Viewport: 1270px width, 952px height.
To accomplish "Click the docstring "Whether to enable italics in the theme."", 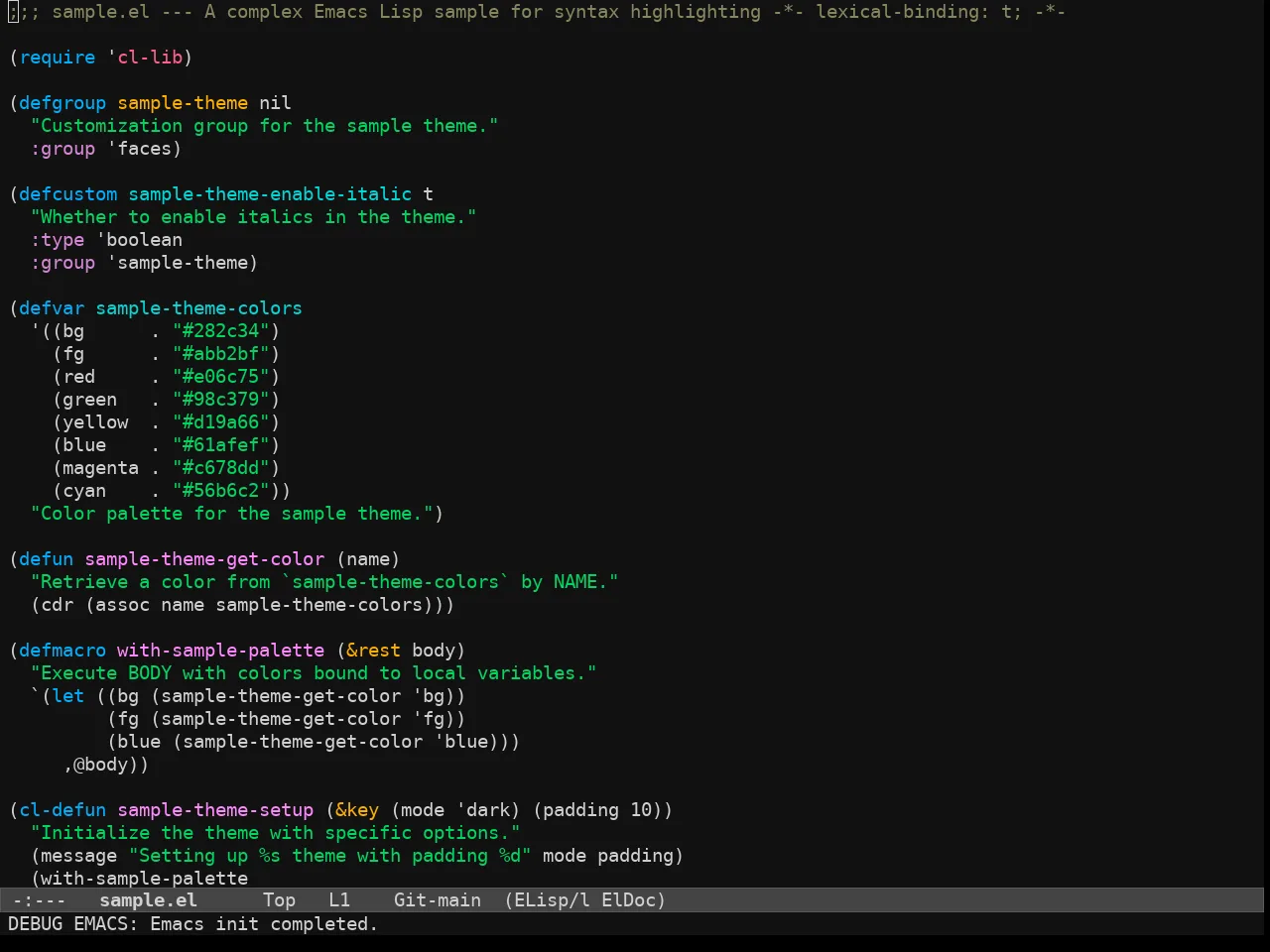I will click(254, 217).
